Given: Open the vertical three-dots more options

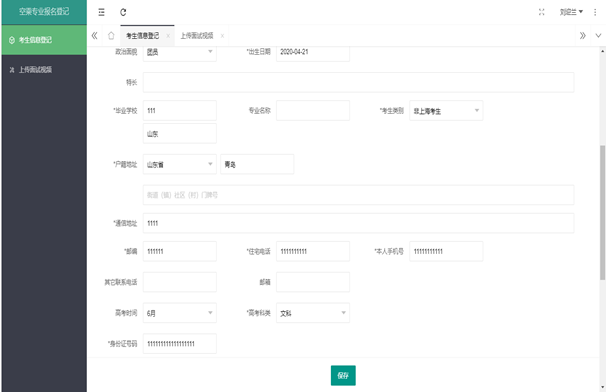Looking at the screenshot, I should coord(595,12).
